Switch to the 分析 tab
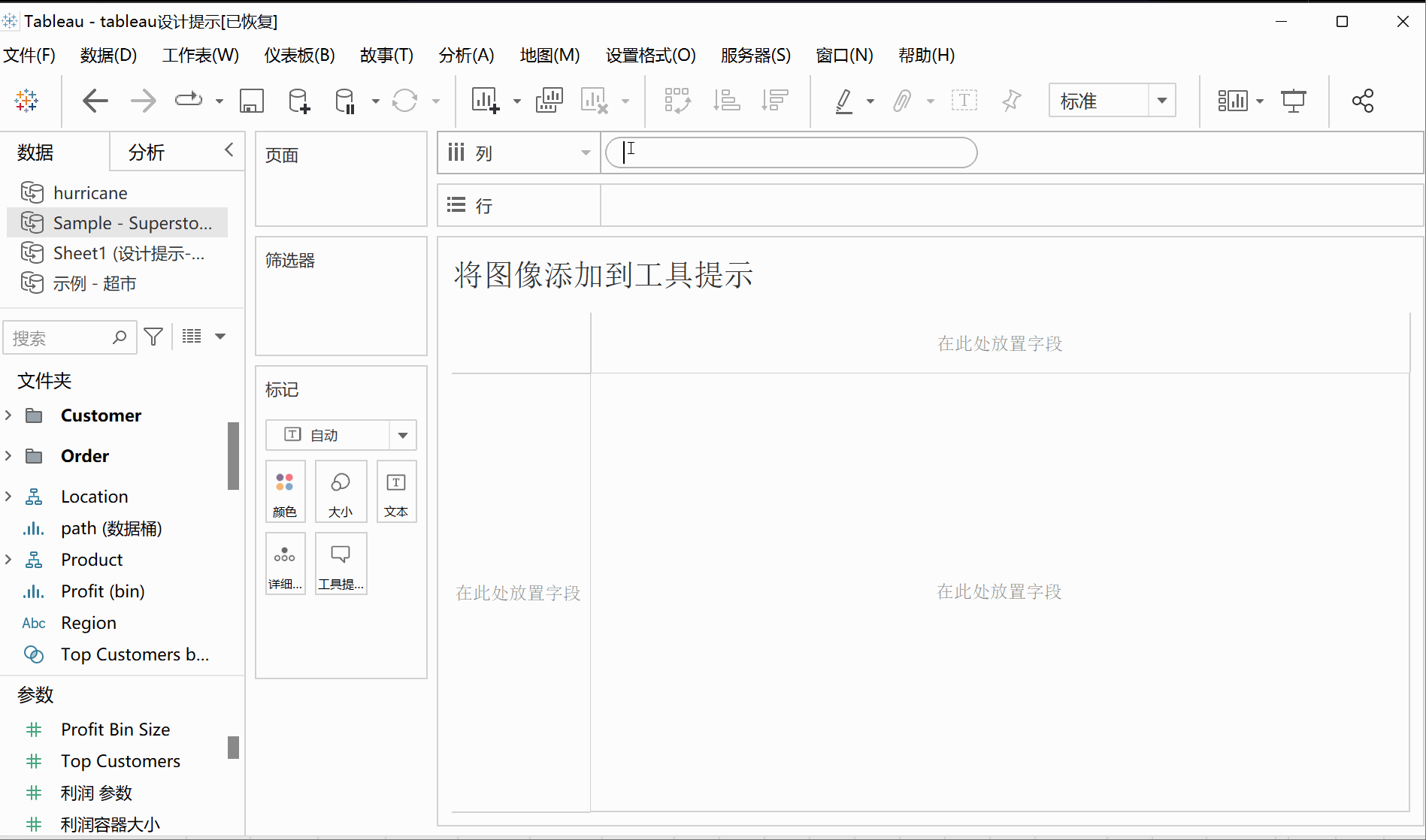The image size is (1426, 840). point(147,153)
